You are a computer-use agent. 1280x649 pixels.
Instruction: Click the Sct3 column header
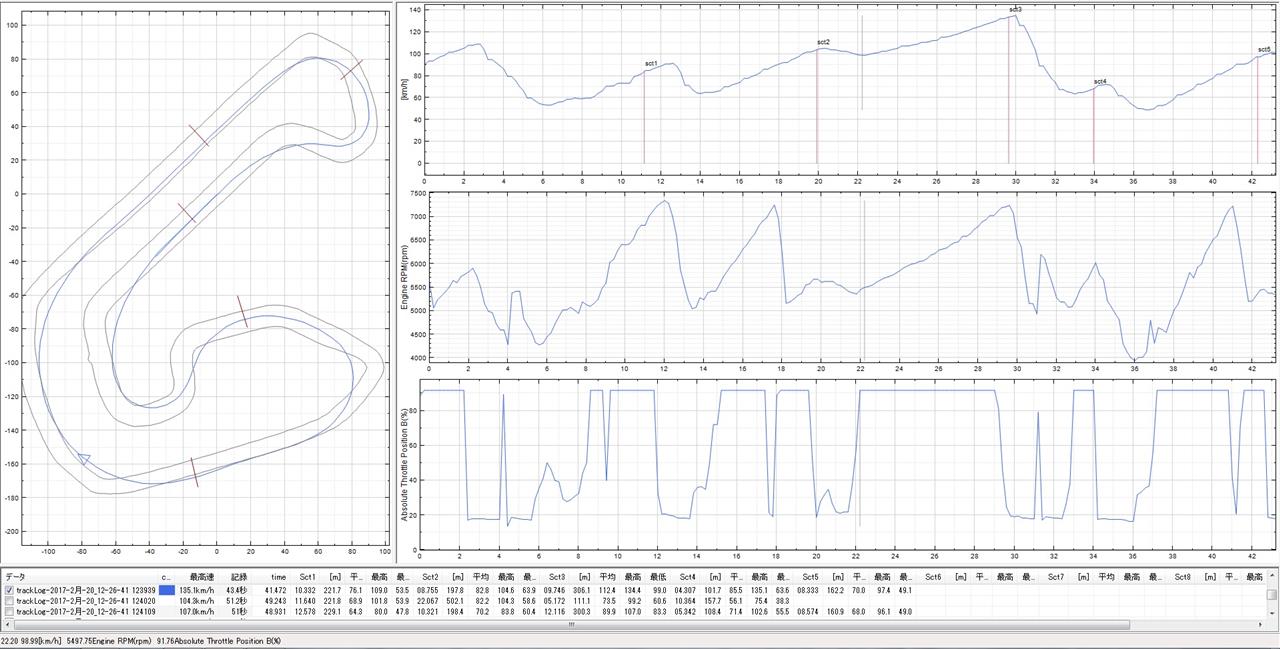[557, 577]
